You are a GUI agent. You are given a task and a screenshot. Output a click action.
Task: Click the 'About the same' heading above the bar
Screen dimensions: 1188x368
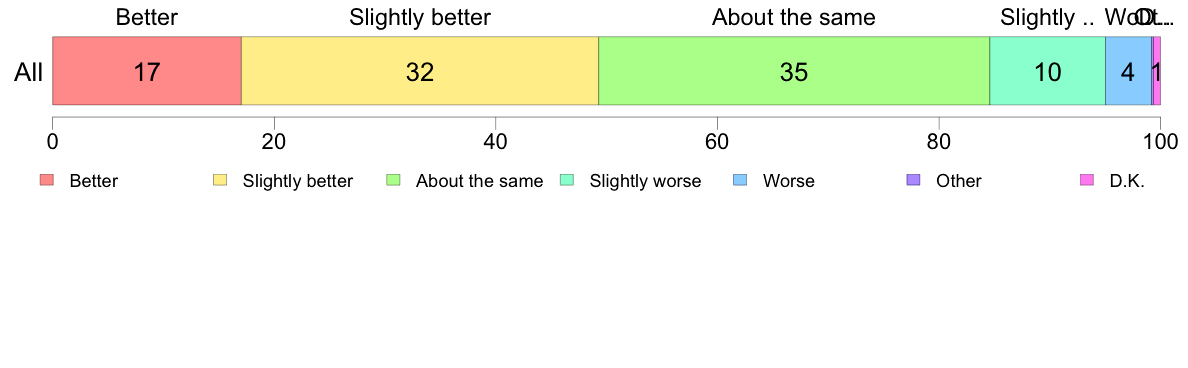click(x=794, y=17)
